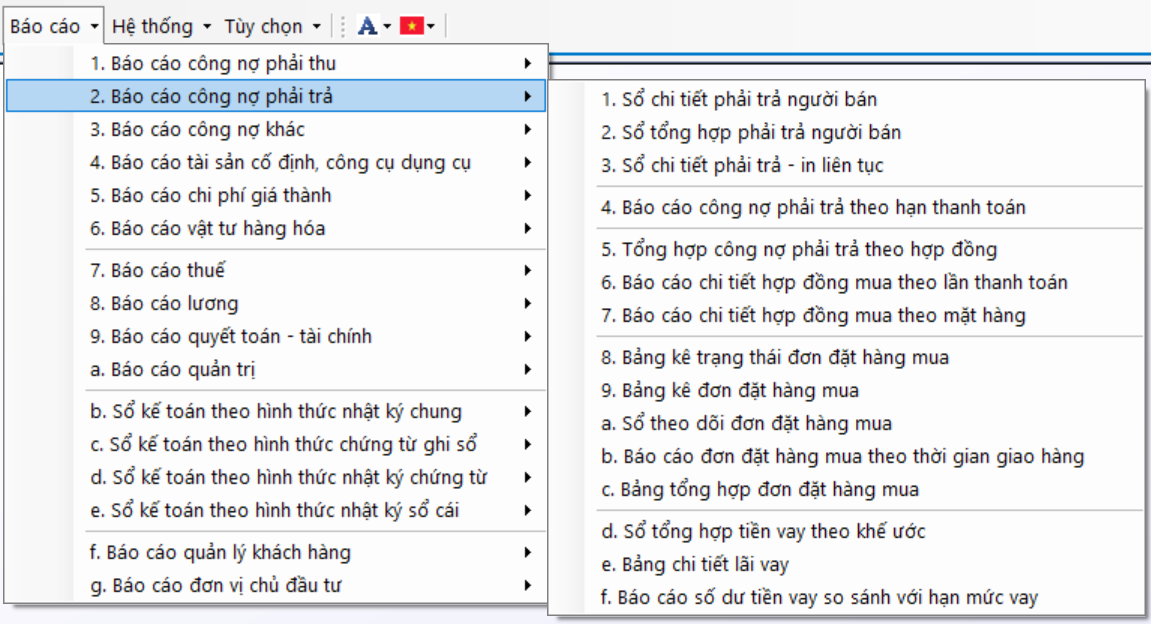Choose Báo cáo công nợ phải trả theo hạn thanh toán
1151x624 pixels.
pos(813,207)
